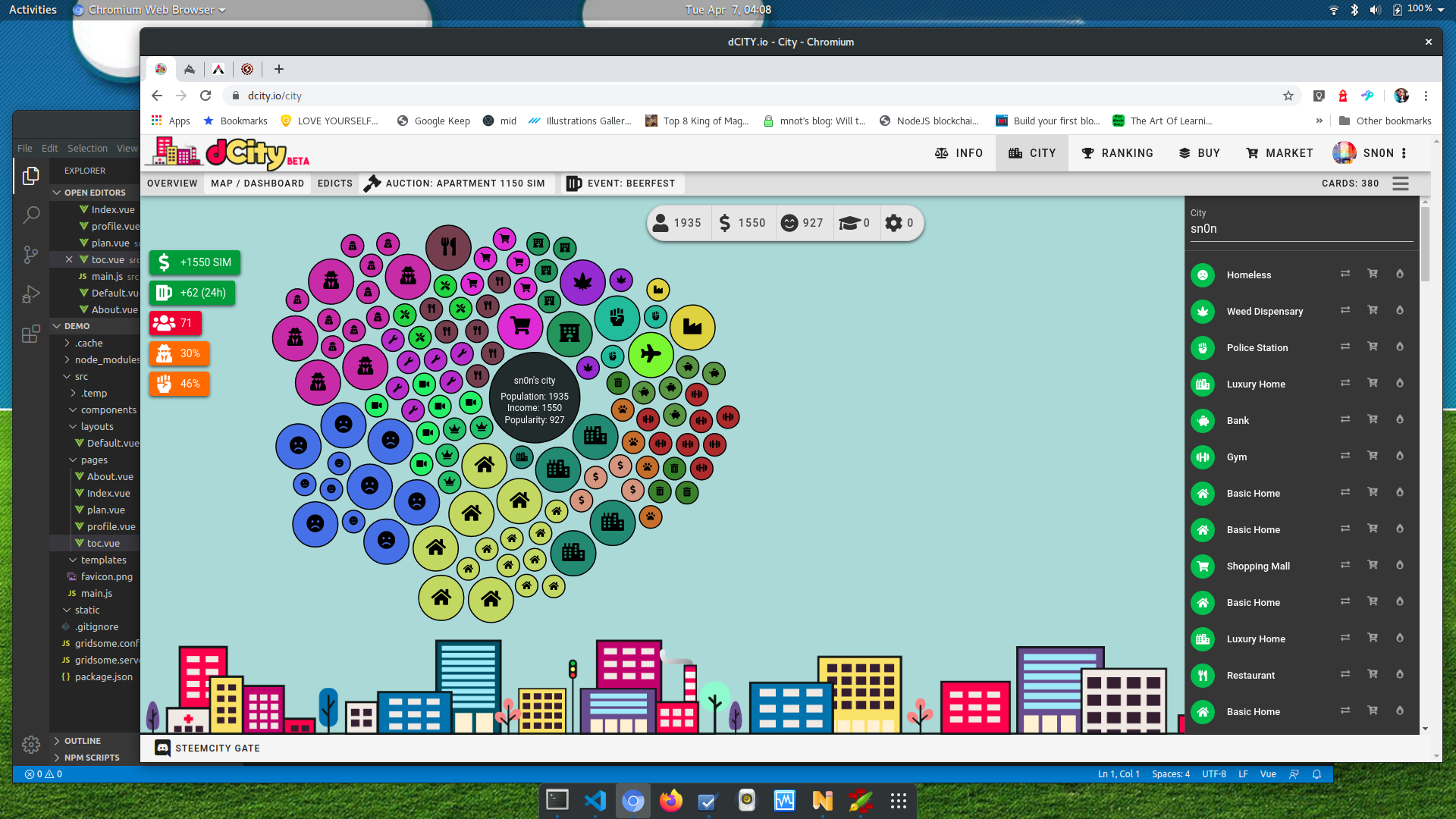This screenshot has width=1456, height=819.
Task: Click the sell cart icon for Weed Dispensary
Action: click(x=1372, y=310)
